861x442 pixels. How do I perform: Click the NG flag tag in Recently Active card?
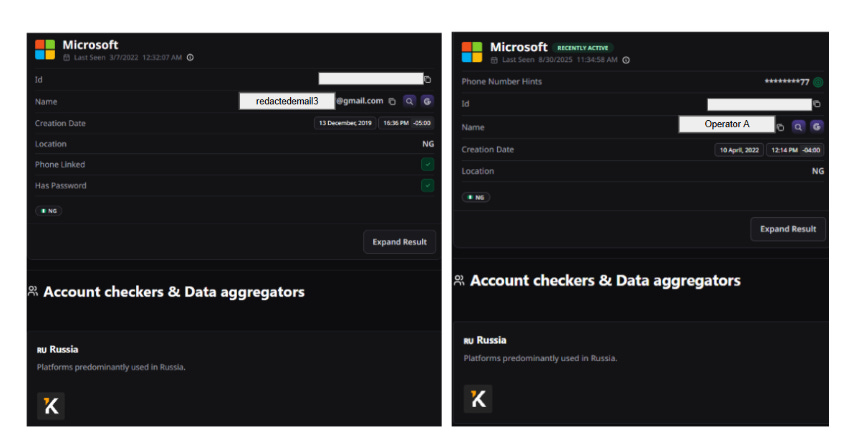[x=476, y=197]
